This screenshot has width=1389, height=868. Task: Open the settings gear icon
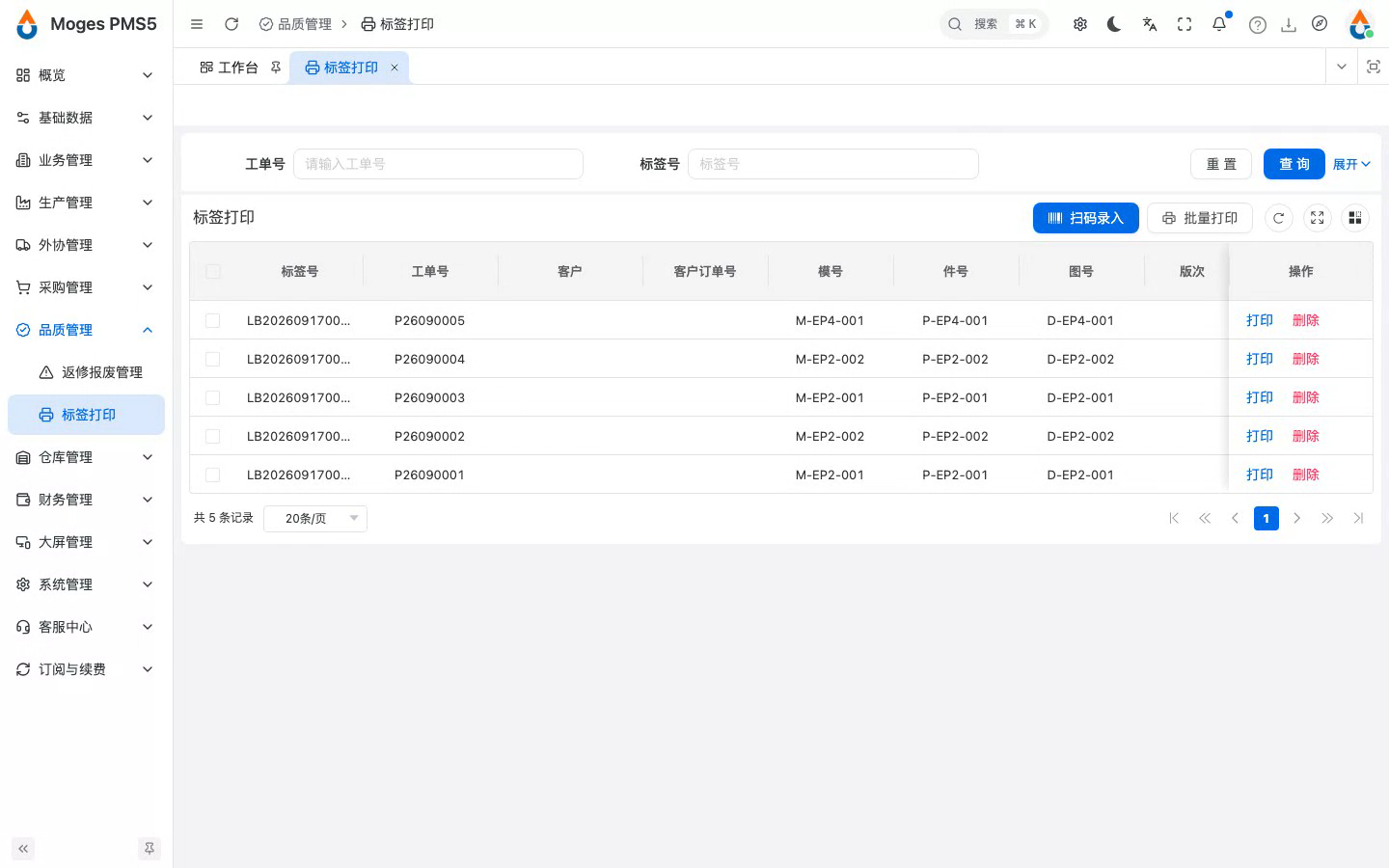pyautogui.click(x=1080, y=24)
